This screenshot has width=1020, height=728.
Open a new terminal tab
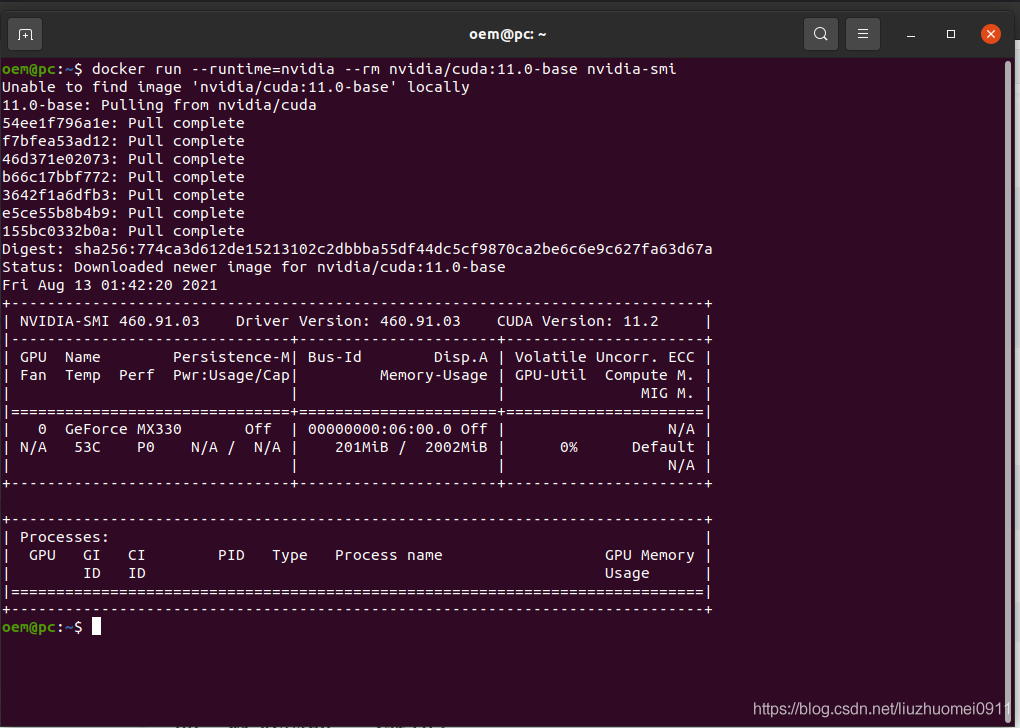pos(25,34)
